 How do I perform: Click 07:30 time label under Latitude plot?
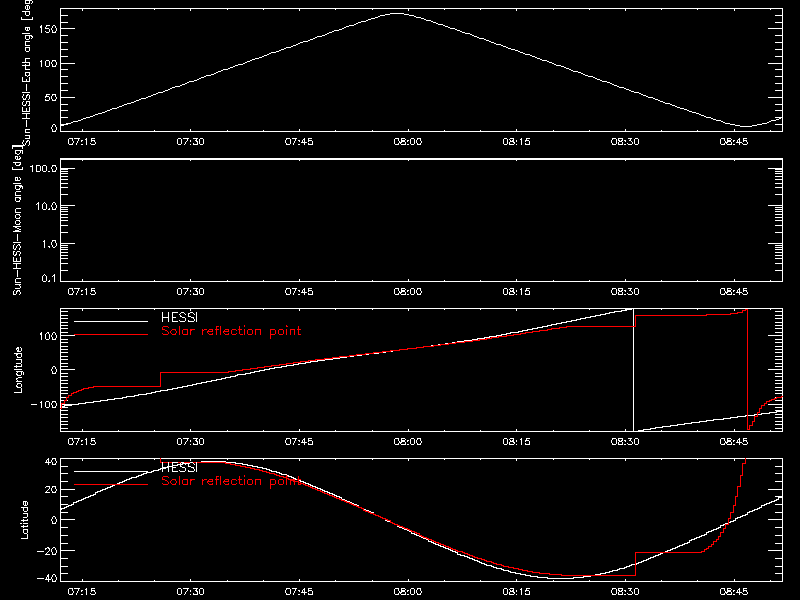[x=190, y=592]
